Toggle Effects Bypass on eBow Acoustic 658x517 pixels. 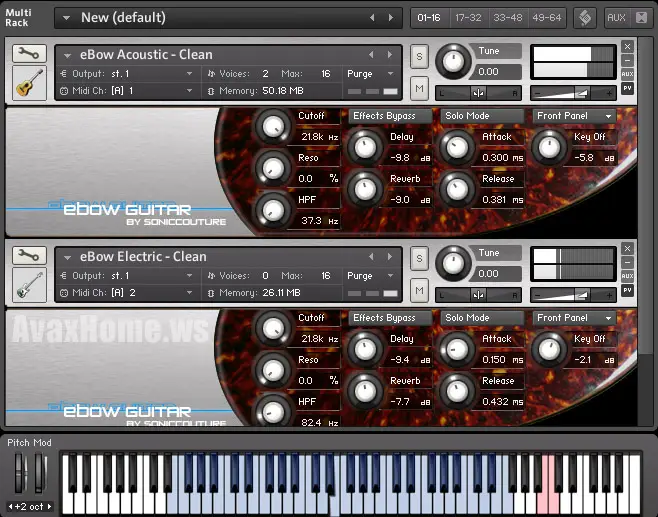(390, 116)
